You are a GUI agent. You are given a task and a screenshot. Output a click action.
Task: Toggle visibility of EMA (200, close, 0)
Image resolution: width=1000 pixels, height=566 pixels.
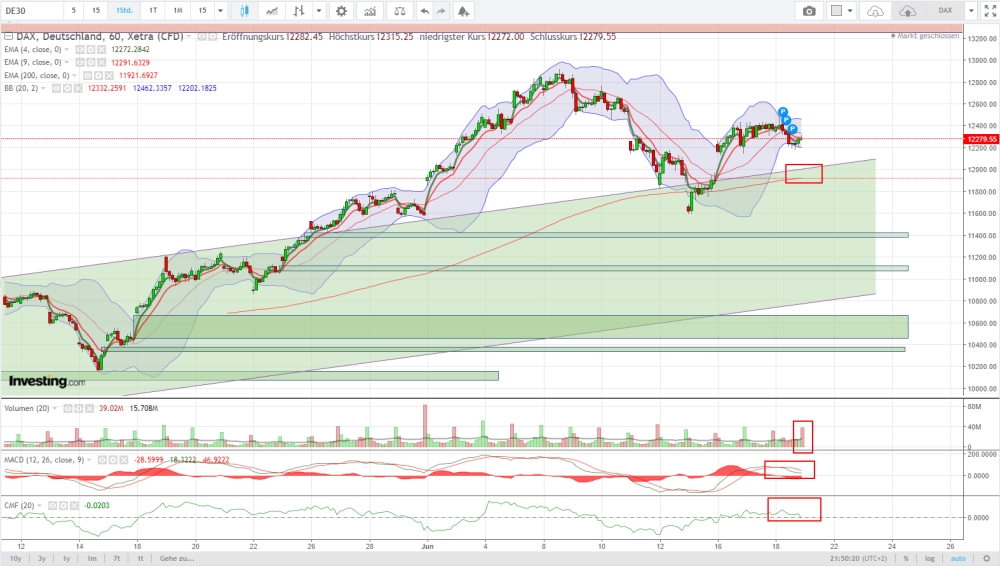tap(87, 75)
